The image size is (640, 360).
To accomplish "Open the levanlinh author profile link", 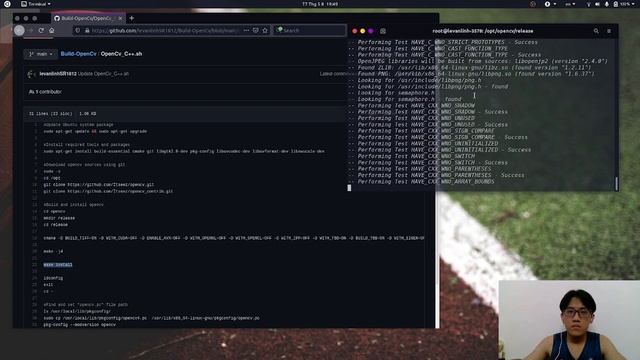I will coord(58,74).
